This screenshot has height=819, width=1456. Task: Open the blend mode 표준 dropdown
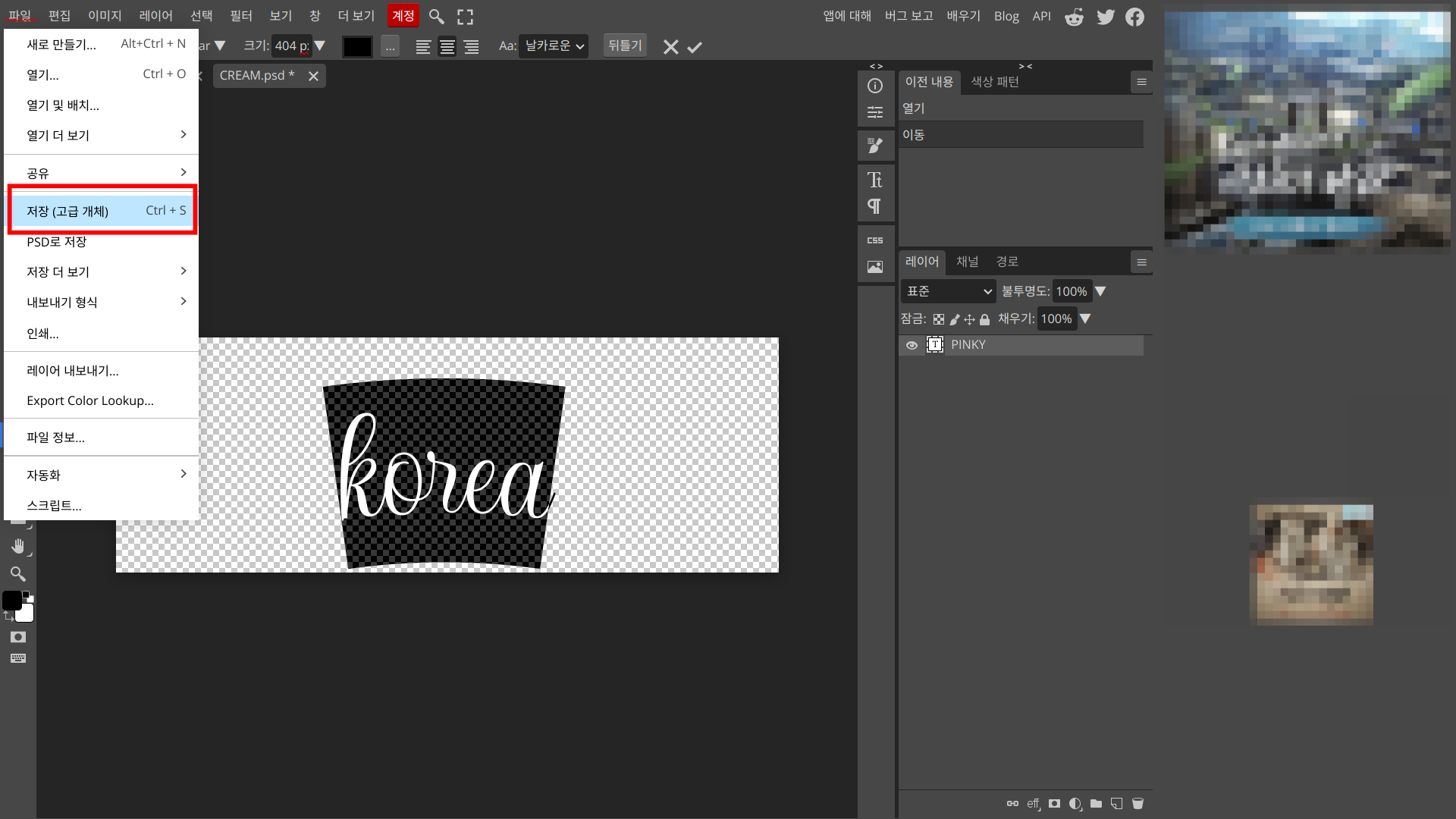(949, 291)
